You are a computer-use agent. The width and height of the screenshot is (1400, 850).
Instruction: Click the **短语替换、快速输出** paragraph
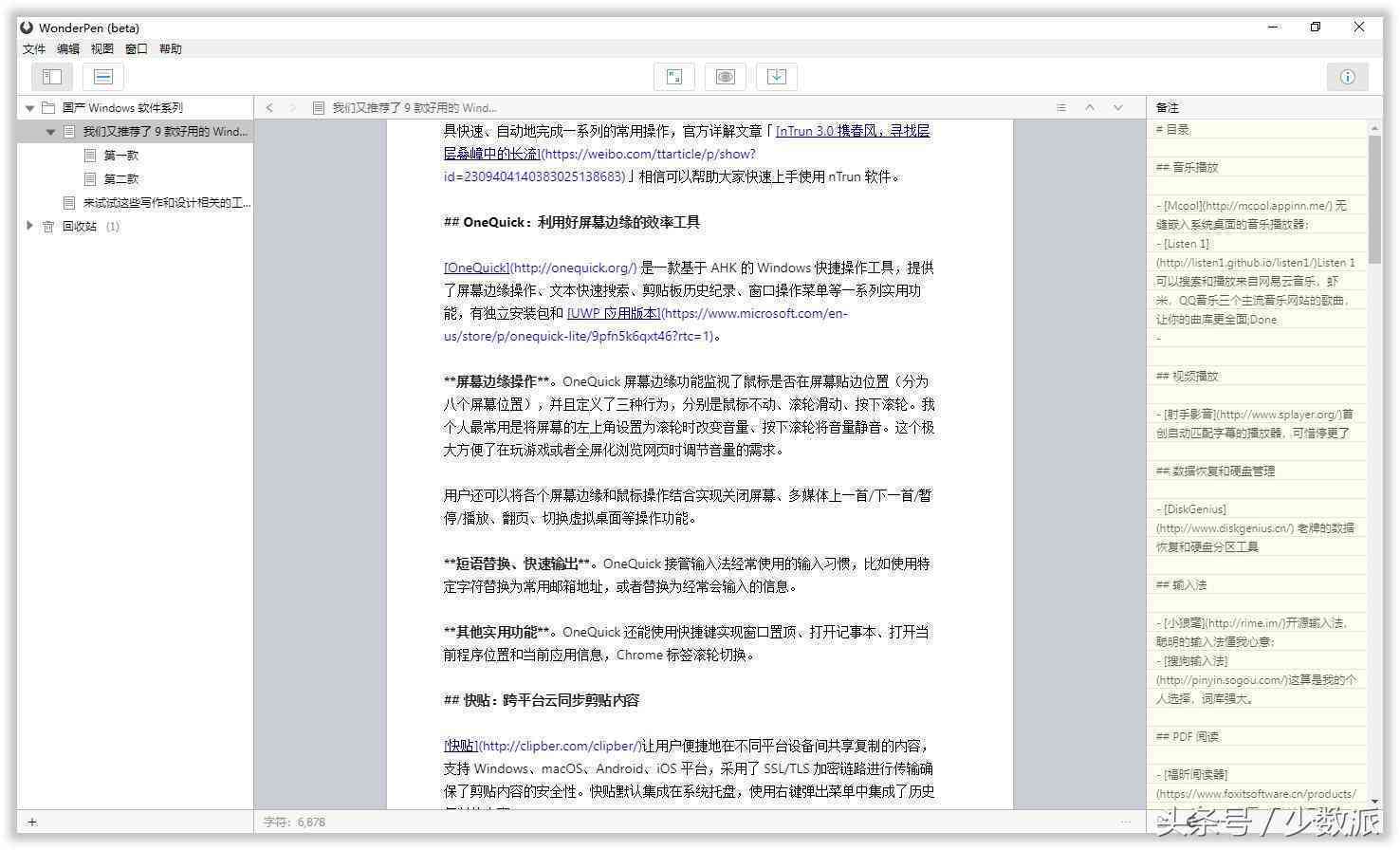[687, 575]
